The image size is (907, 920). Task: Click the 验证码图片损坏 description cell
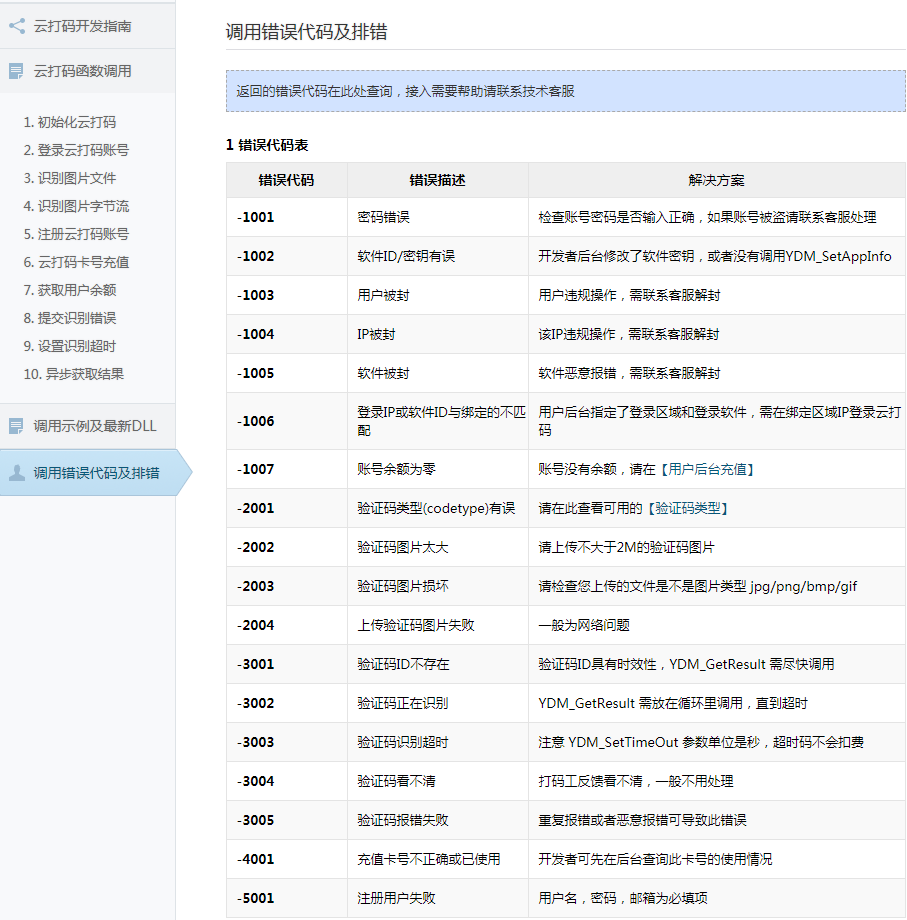438,586
